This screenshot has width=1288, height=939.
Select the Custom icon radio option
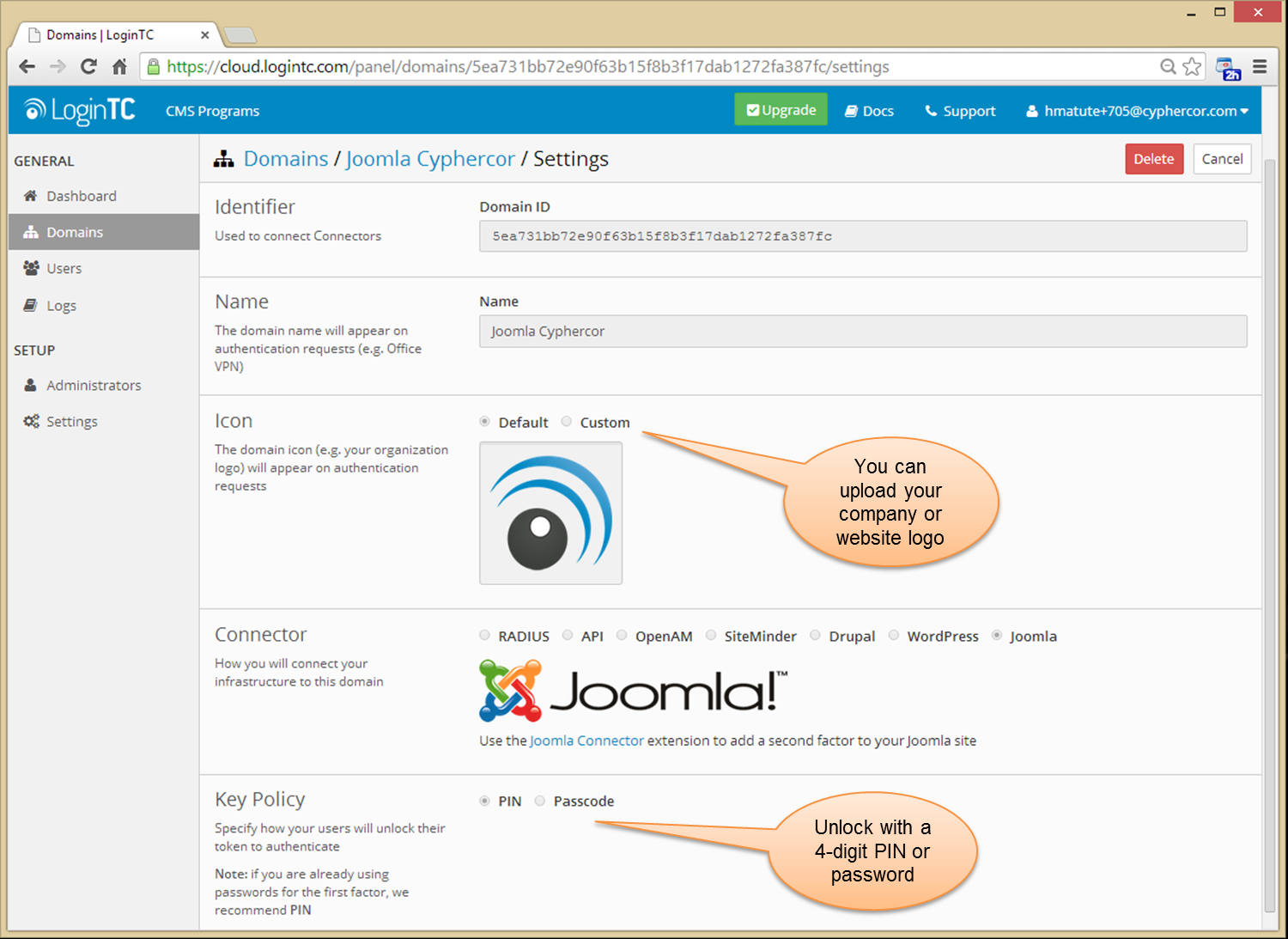pyautogui.click(x=567, y=422)
